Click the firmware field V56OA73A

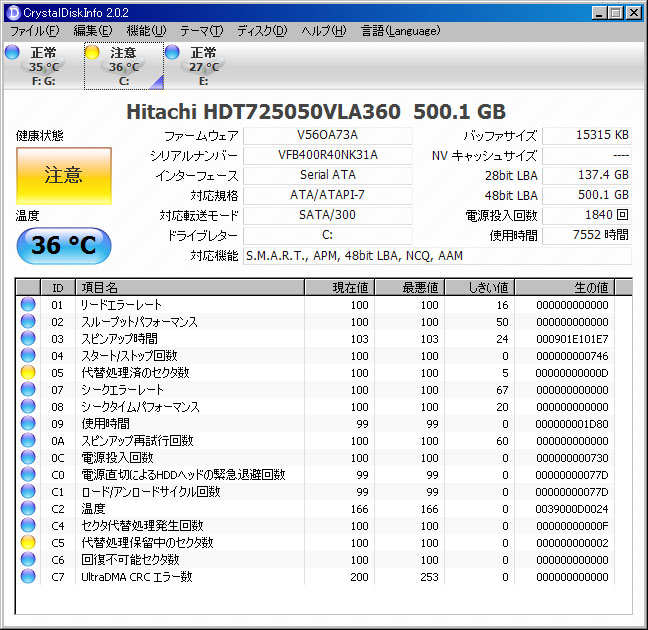[327, 135]
